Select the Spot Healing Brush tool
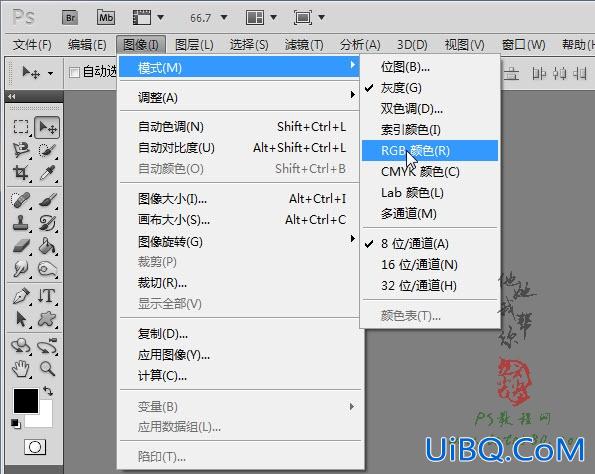The height and width of the screenshot is (474, 595). 21,200
